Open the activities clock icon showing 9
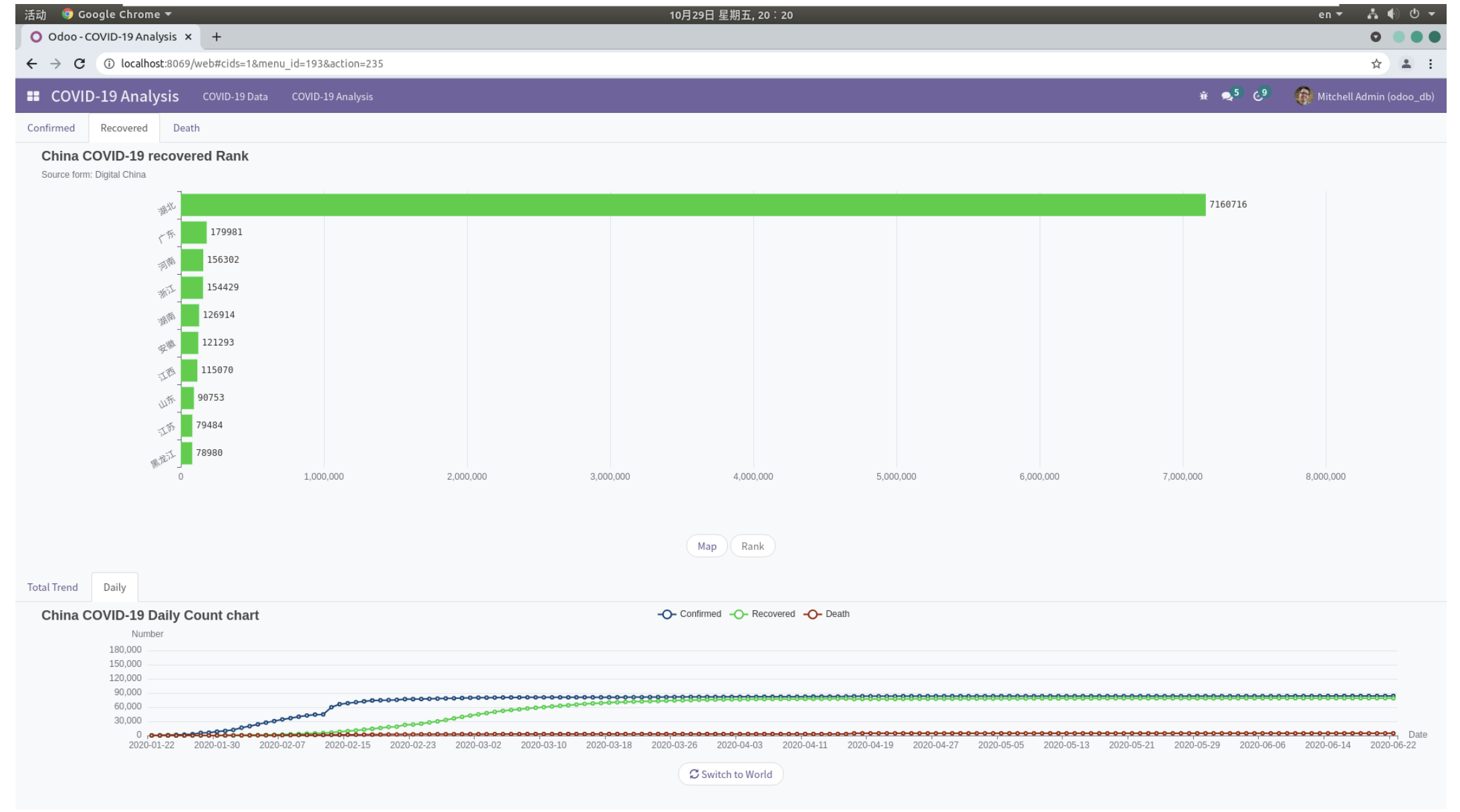This screenshot has height=812, width=1460. click(1257, 96)
